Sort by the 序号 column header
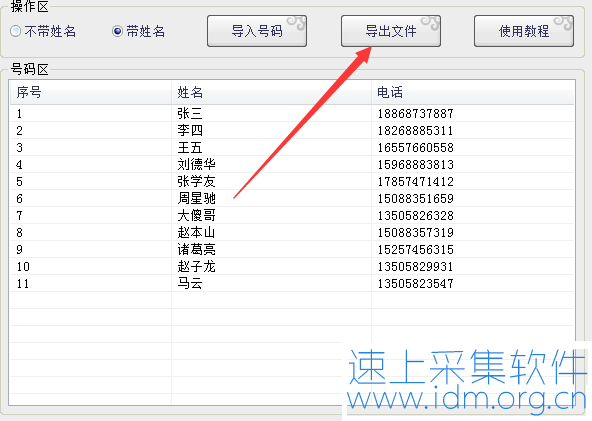 (x=91, y=92)
